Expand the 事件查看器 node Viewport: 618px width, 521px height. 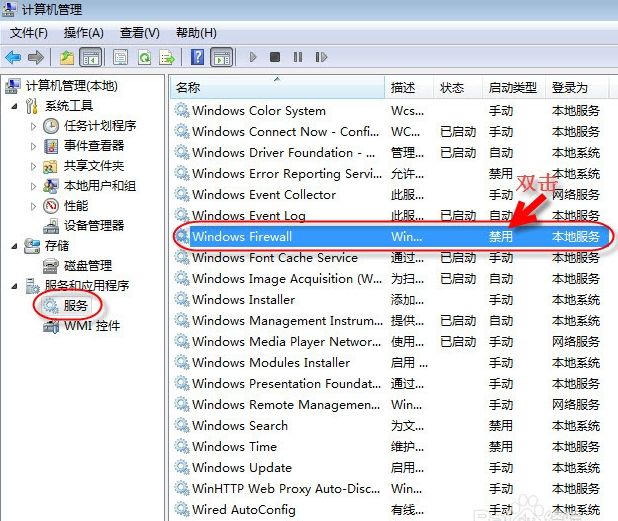click(34, 146)
